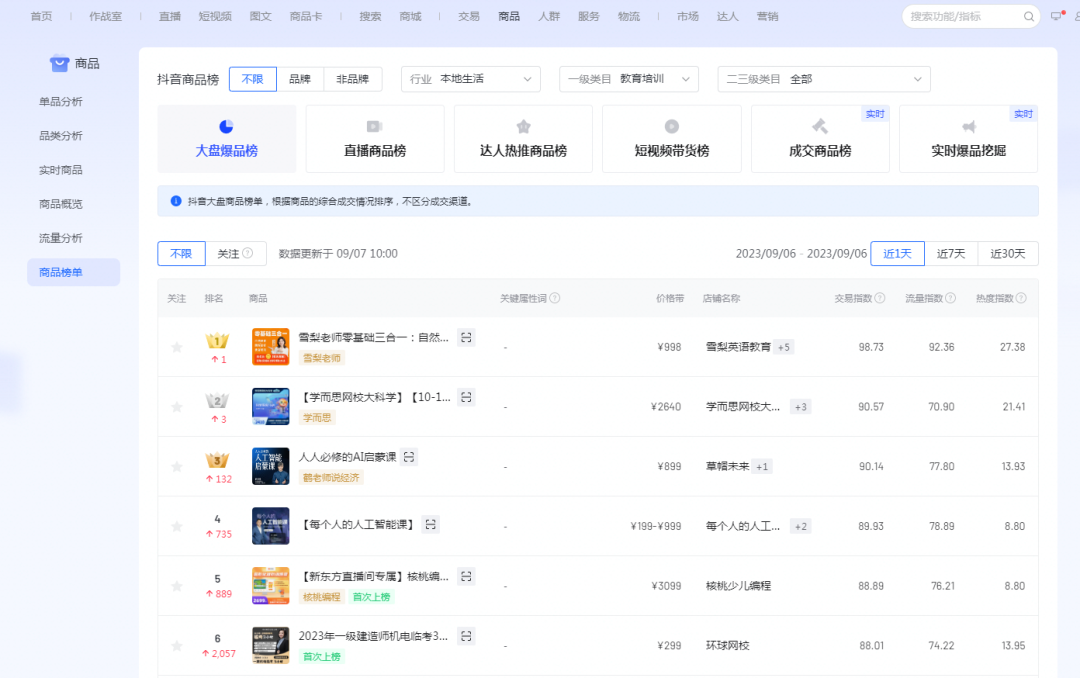Click help icon next to 热度指数
Screen dimensions: 1080x678
point(1021,298)
